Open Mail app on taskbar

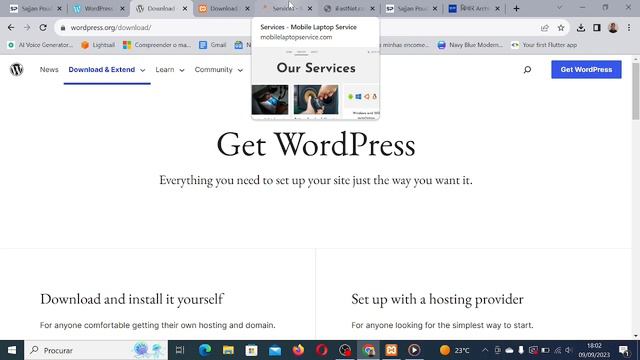click(275, 350)
